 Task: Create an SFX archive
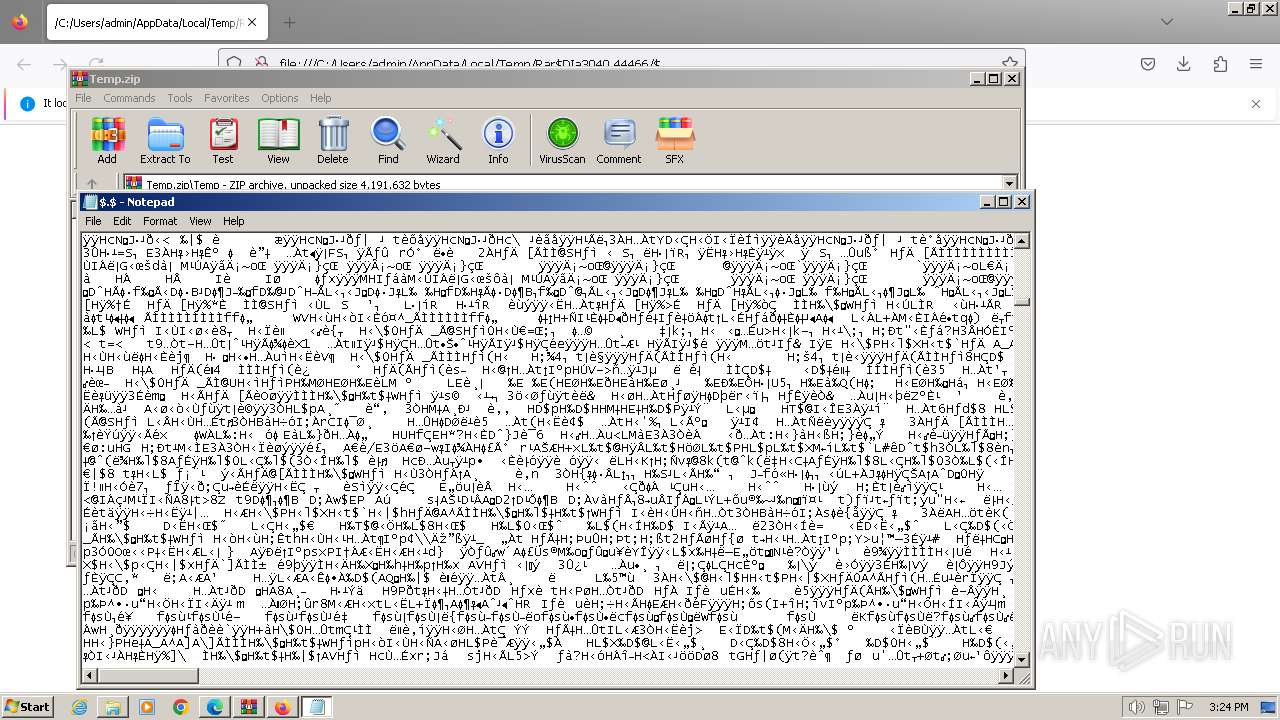pyautogui.click(x=675, y=140)
